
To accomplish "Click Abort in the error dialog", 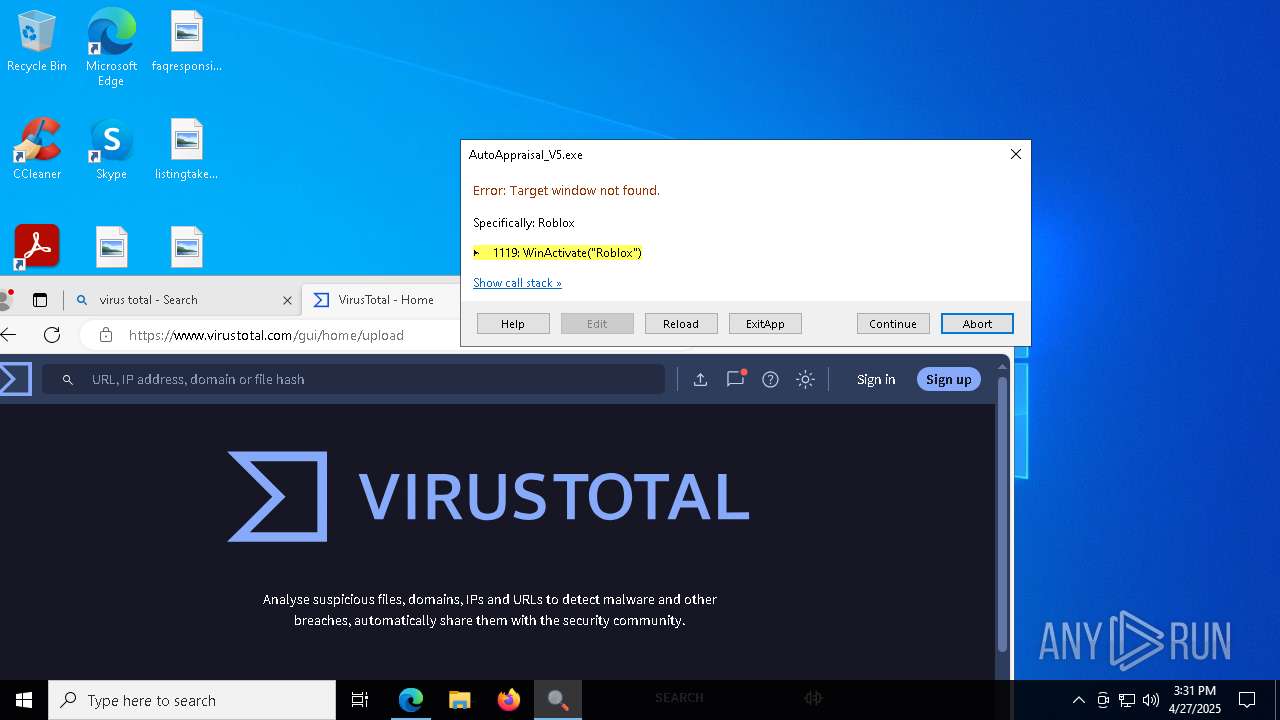I will [x=977, y=324].
